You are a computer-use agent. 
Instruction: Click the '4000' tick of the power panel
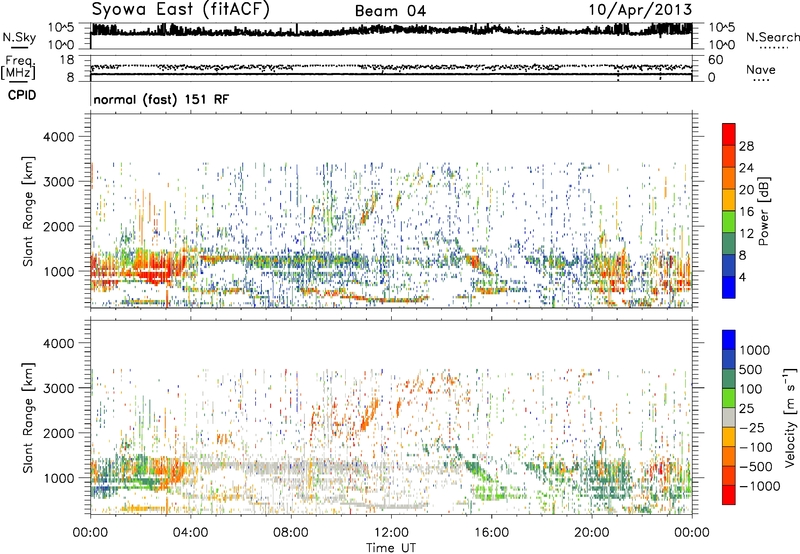58,137
